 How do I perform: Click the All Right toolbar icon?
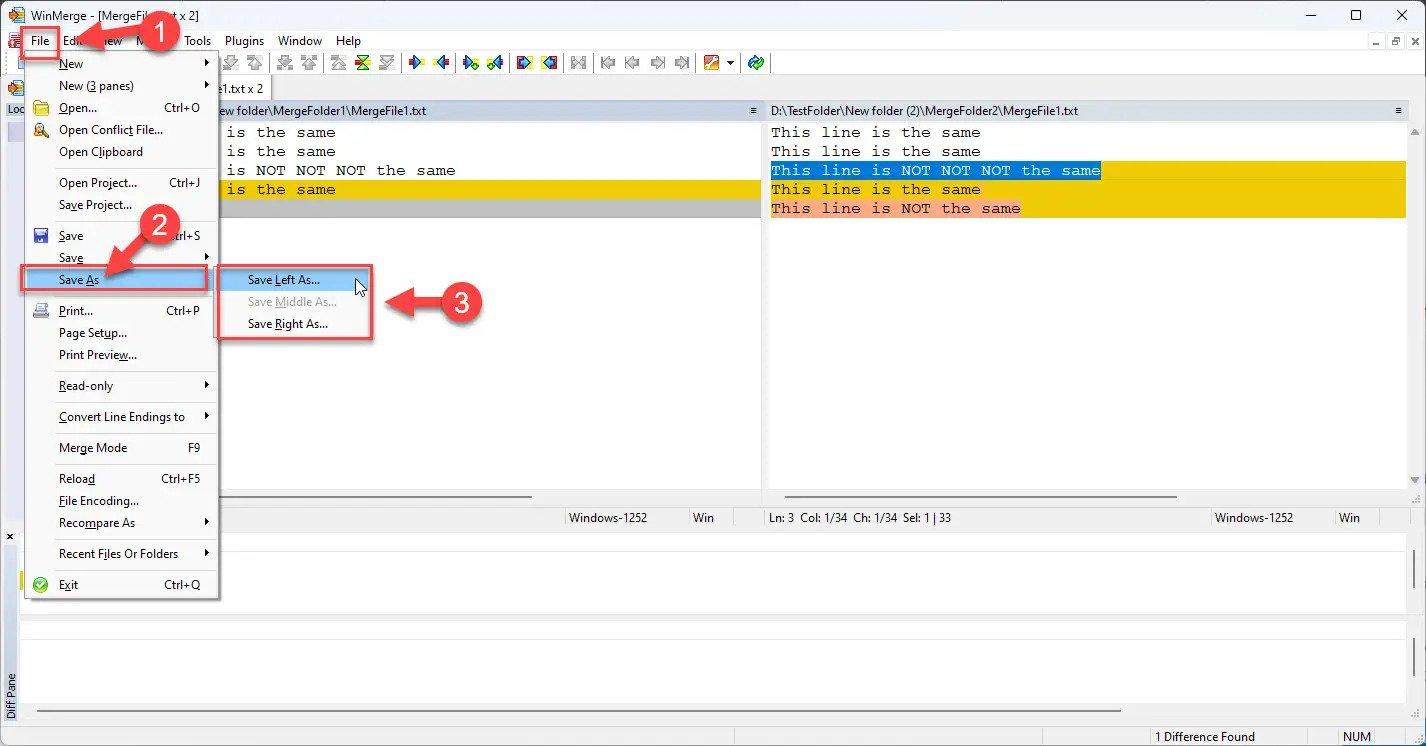(525, 63)
